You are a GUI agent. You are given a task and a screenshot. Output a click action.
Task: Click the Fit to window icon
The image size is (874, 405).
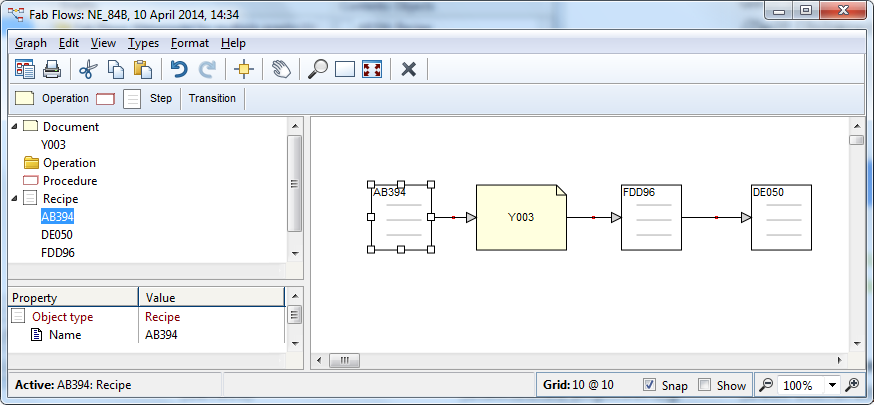[x=372, y=69]
